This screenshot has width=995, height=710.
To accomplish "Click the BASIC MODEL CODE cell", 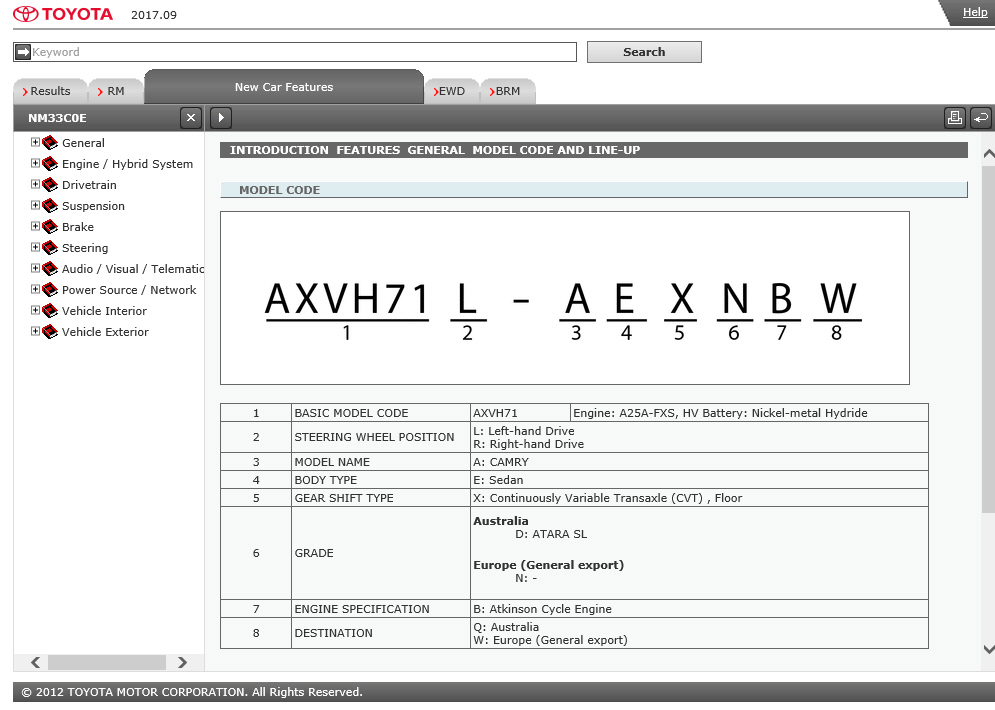I will point(381,412).
